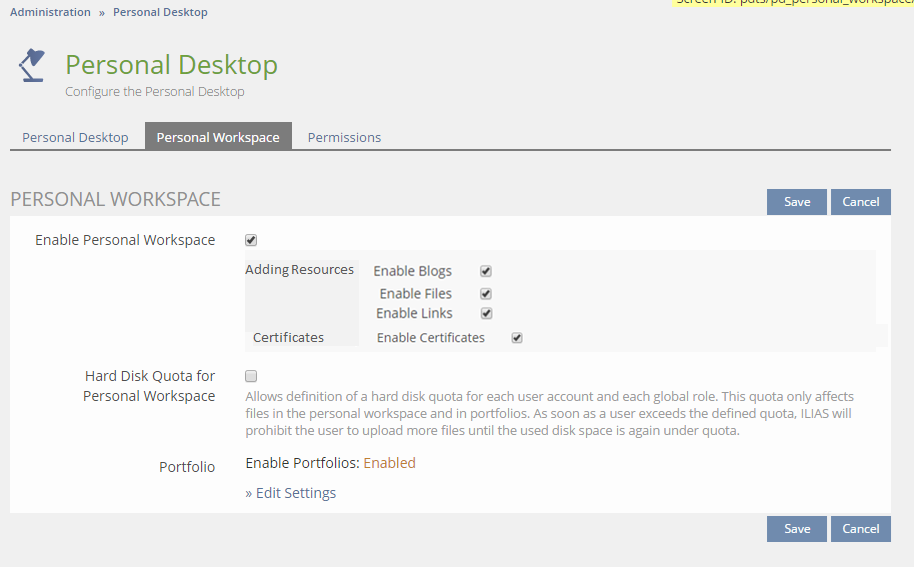Viewport: 914px width, 567px height.
Task: Uncheck the Enable Certificates checkbox
Action: coord(517,338)
